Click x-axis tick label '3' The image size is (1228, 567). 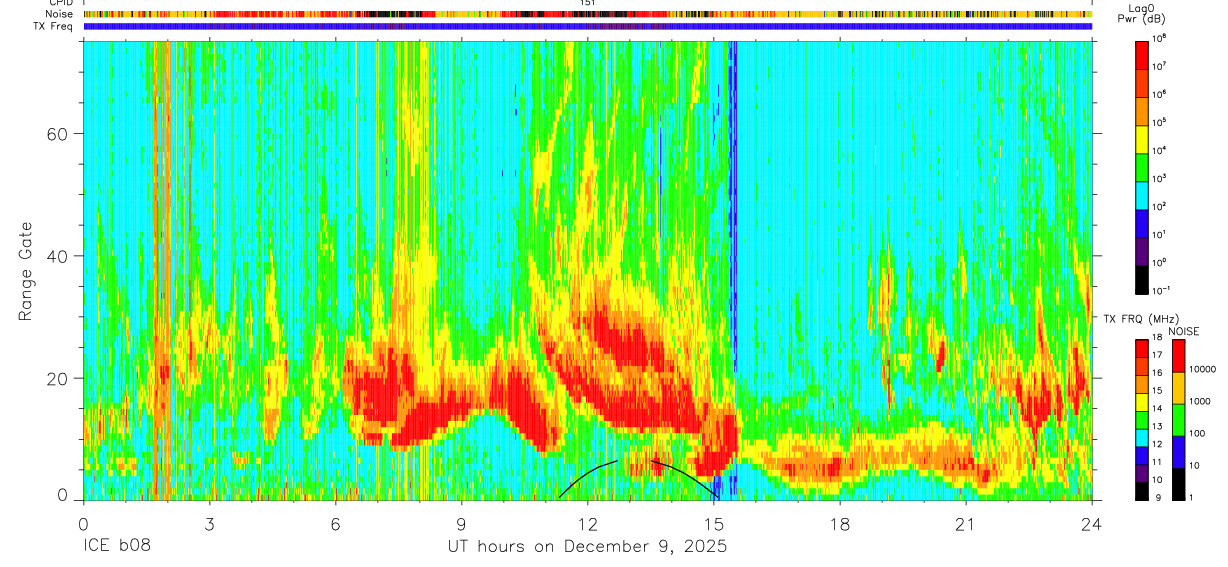(x=209, y=524)
